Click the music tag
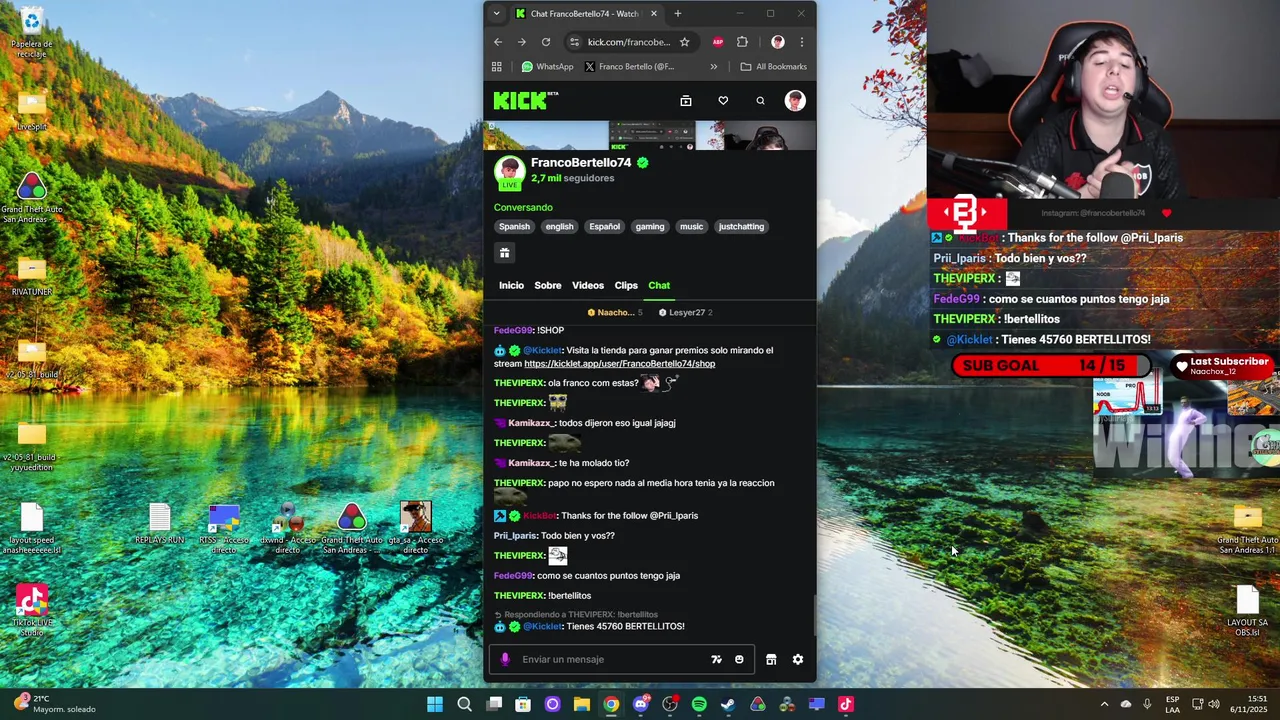The width and height of the screenshot is (1280, 720). coord(692,226)
